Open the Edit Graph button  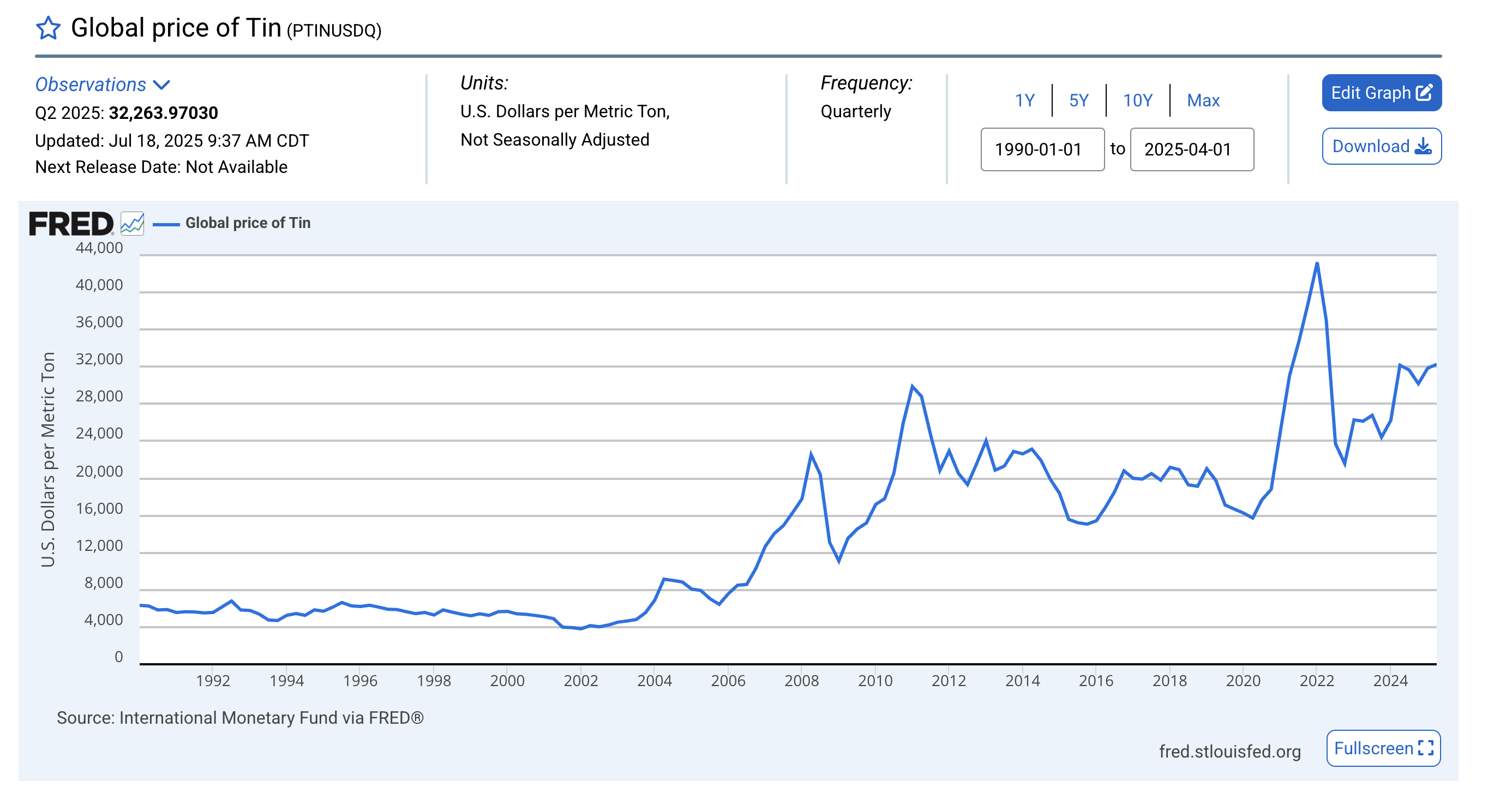click(x=1381, y=93)
